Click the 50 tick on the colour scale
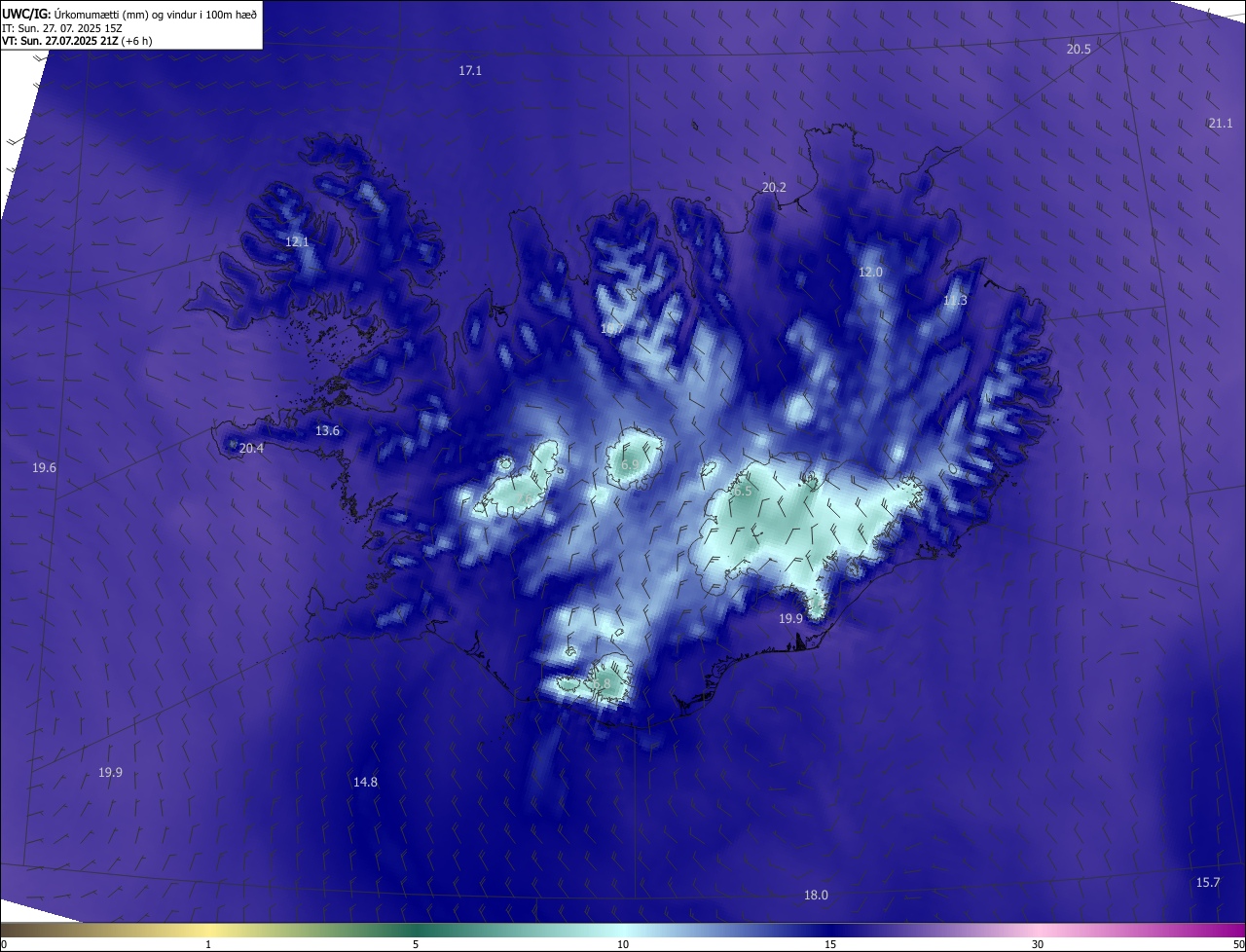1246x952 pixels. click(1238, 944)
